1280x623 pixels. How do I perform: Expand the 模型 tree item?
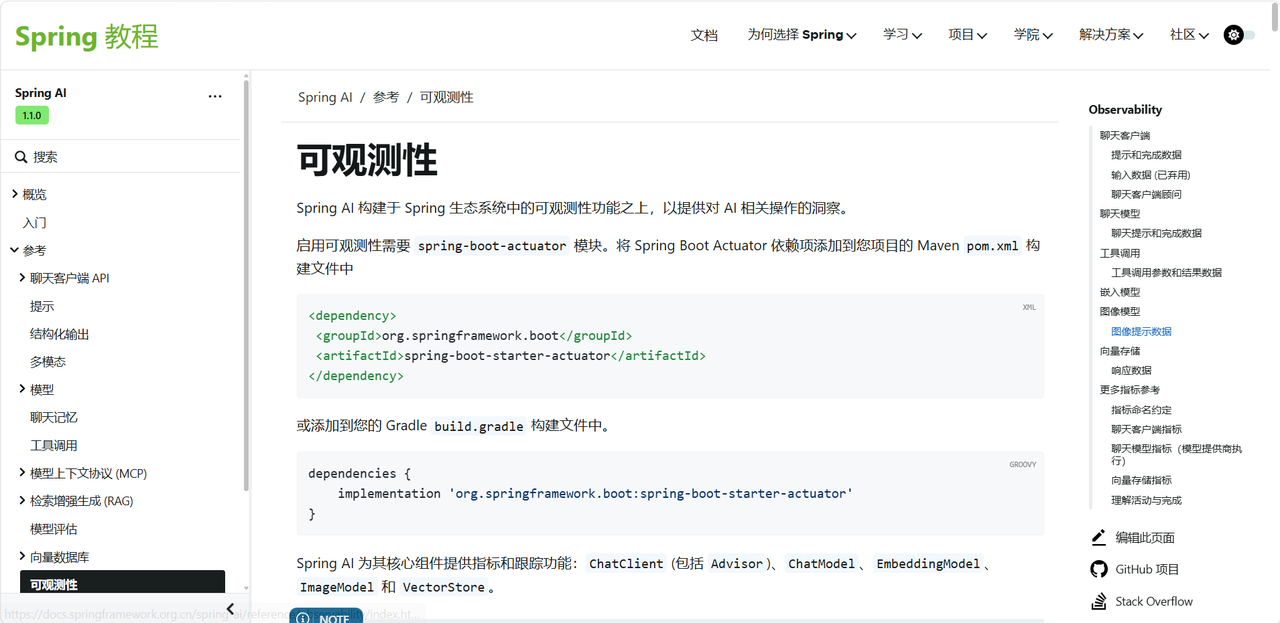click(22, 389)
